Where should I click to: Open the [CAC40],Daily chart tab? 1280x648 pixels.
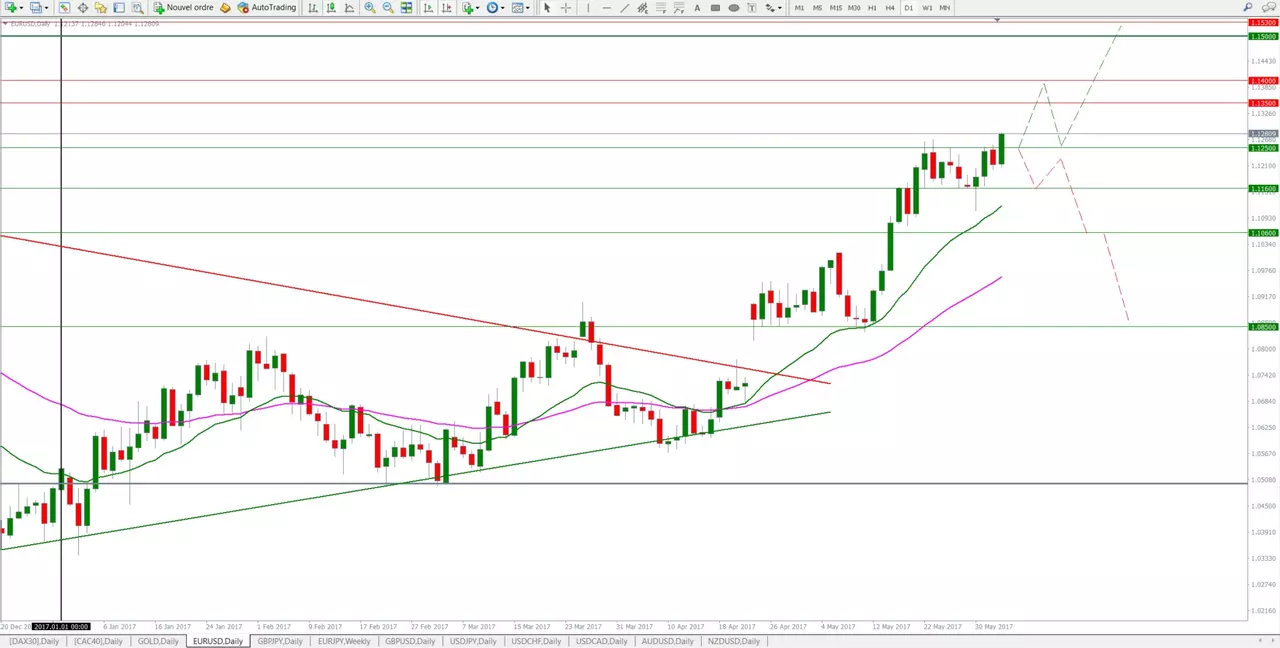(98, 641)
